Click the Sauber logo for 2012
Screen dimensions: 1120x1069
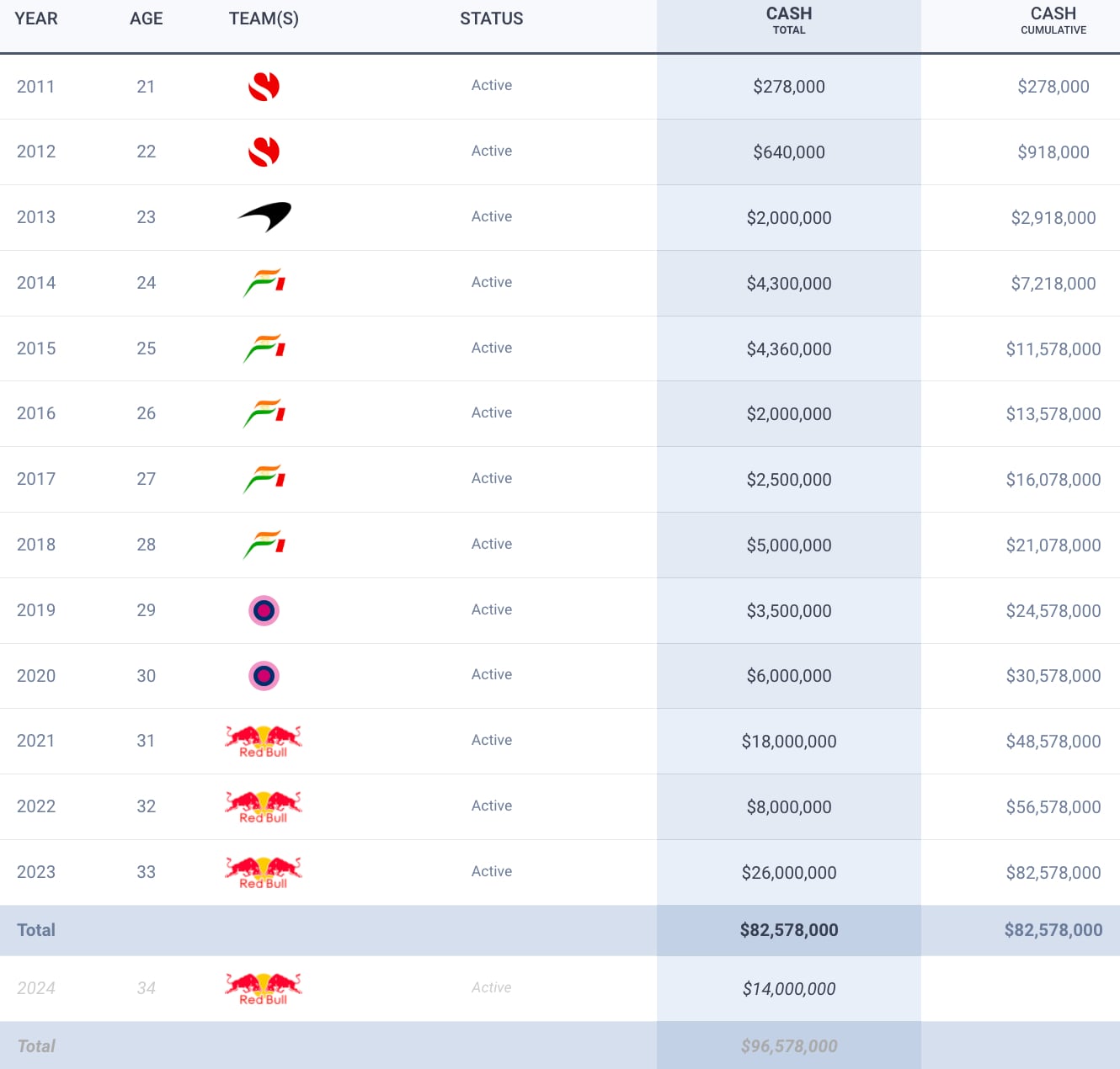pos(264,152)
